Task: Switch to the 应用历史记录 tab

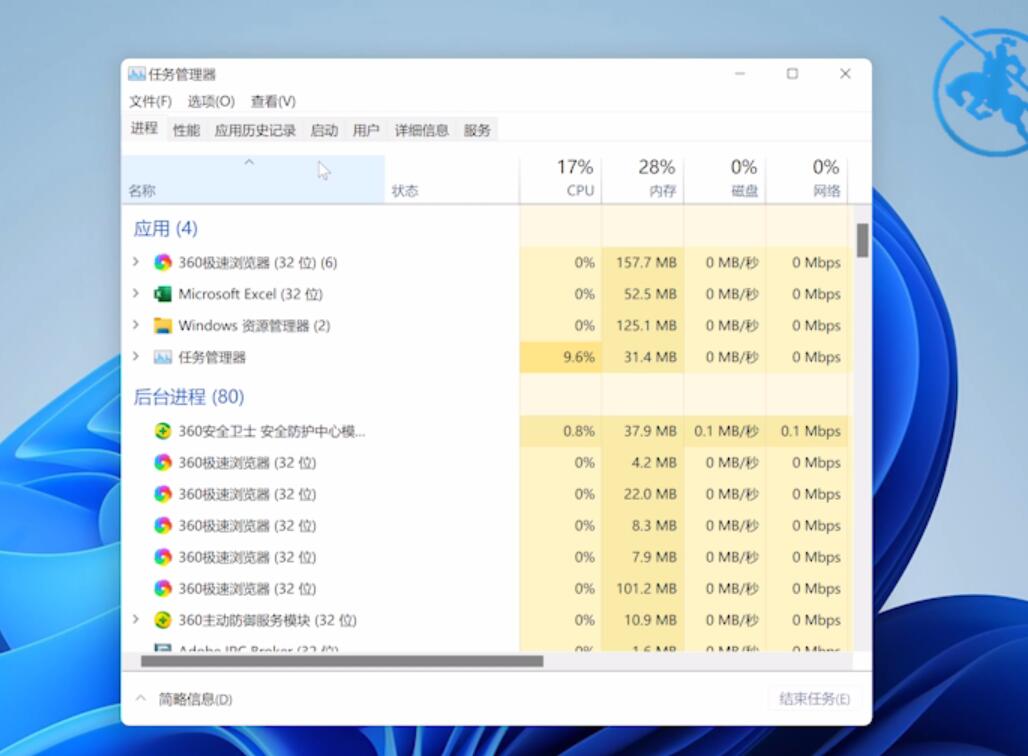Action: coord(255,130)
